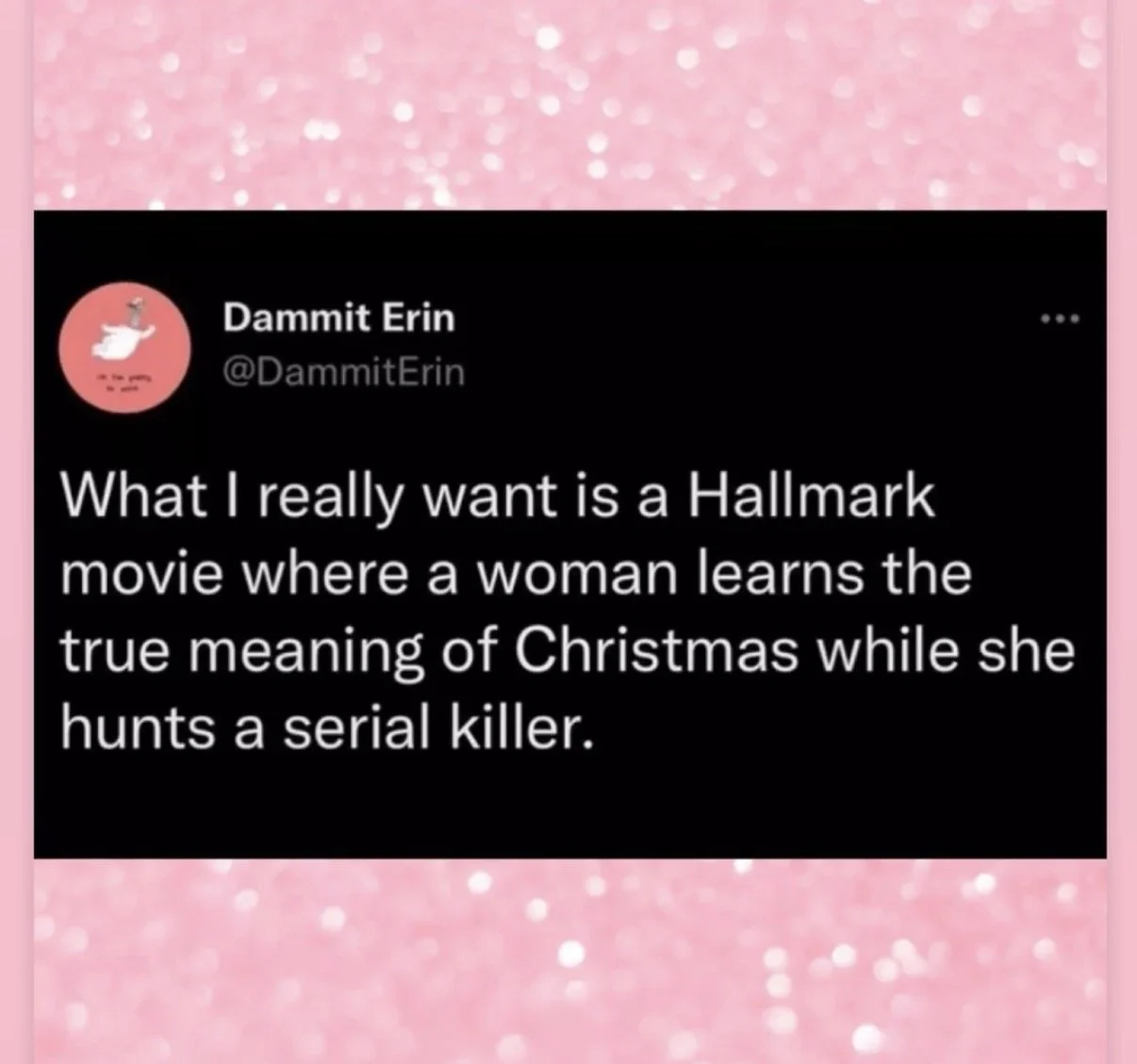The height and width of the screenshot is (1064, 1137).
Task: Click black area between handle and dots
Action: 754,347
